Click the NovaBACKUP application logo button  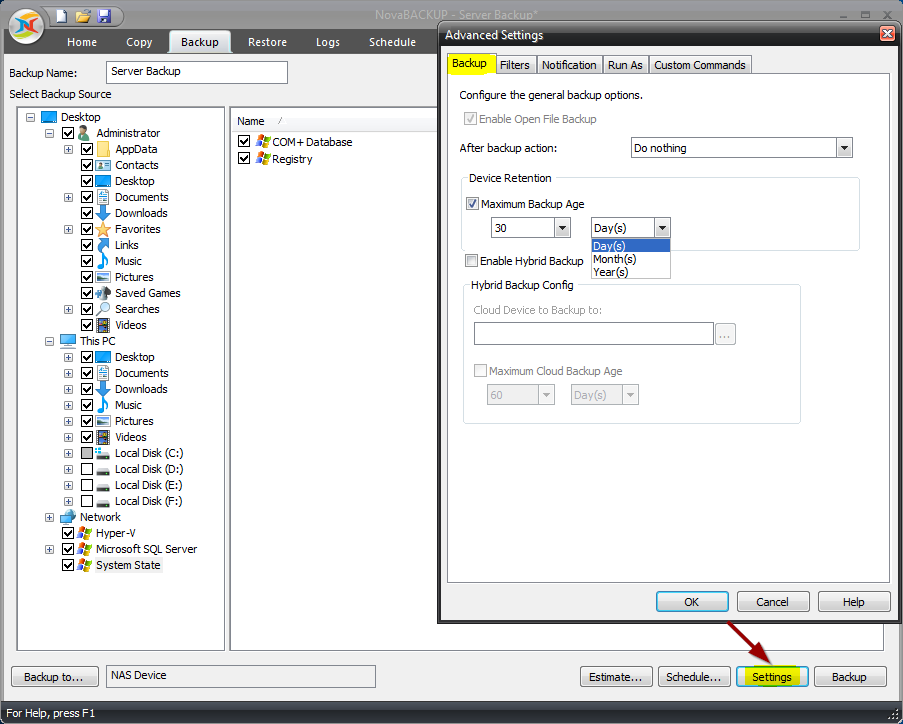[26, 26]
